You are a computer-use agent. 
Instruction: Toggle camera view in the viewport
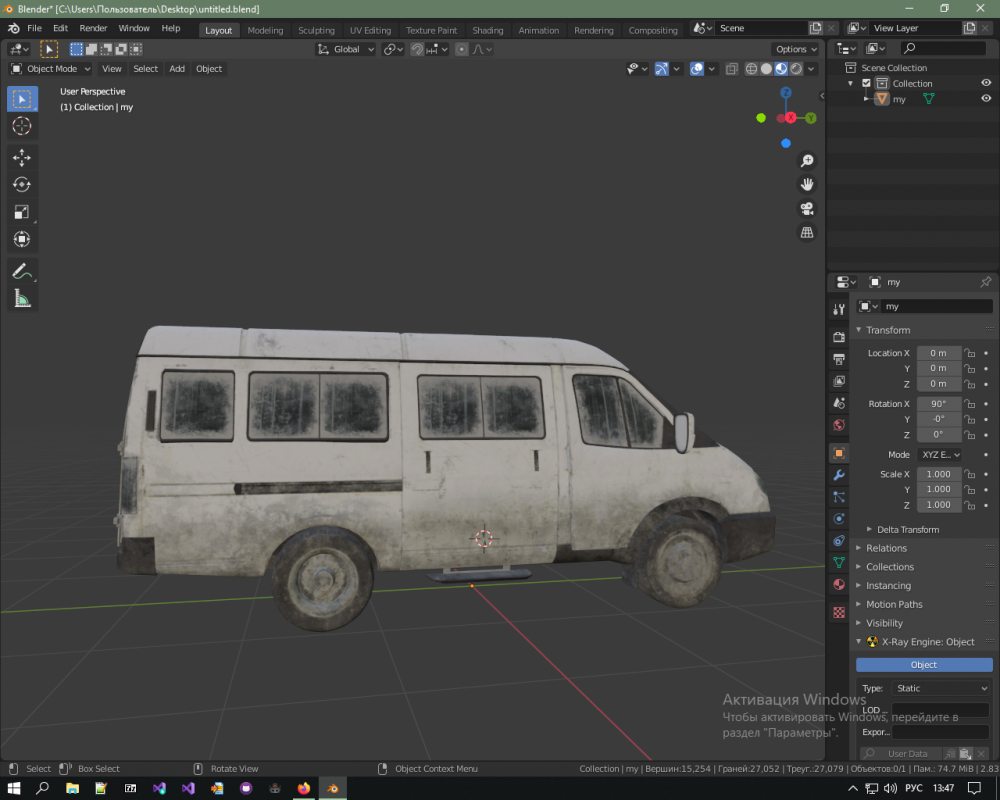(807, 209)
